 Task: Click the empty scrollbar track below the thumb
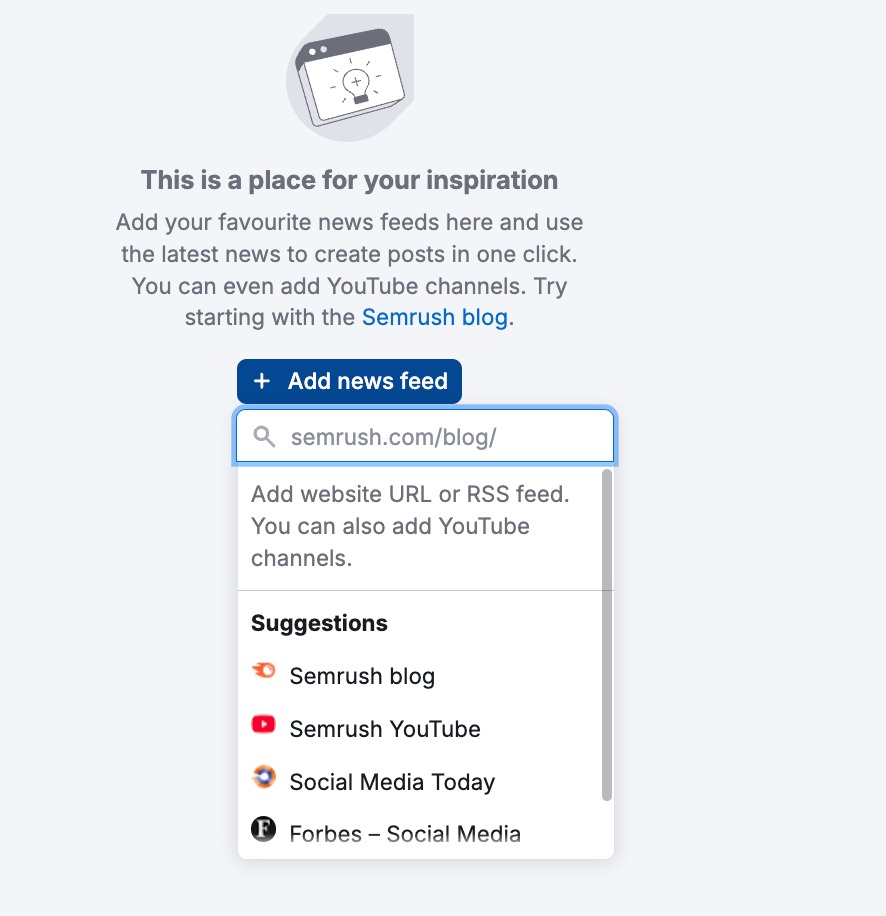(606, 828)
